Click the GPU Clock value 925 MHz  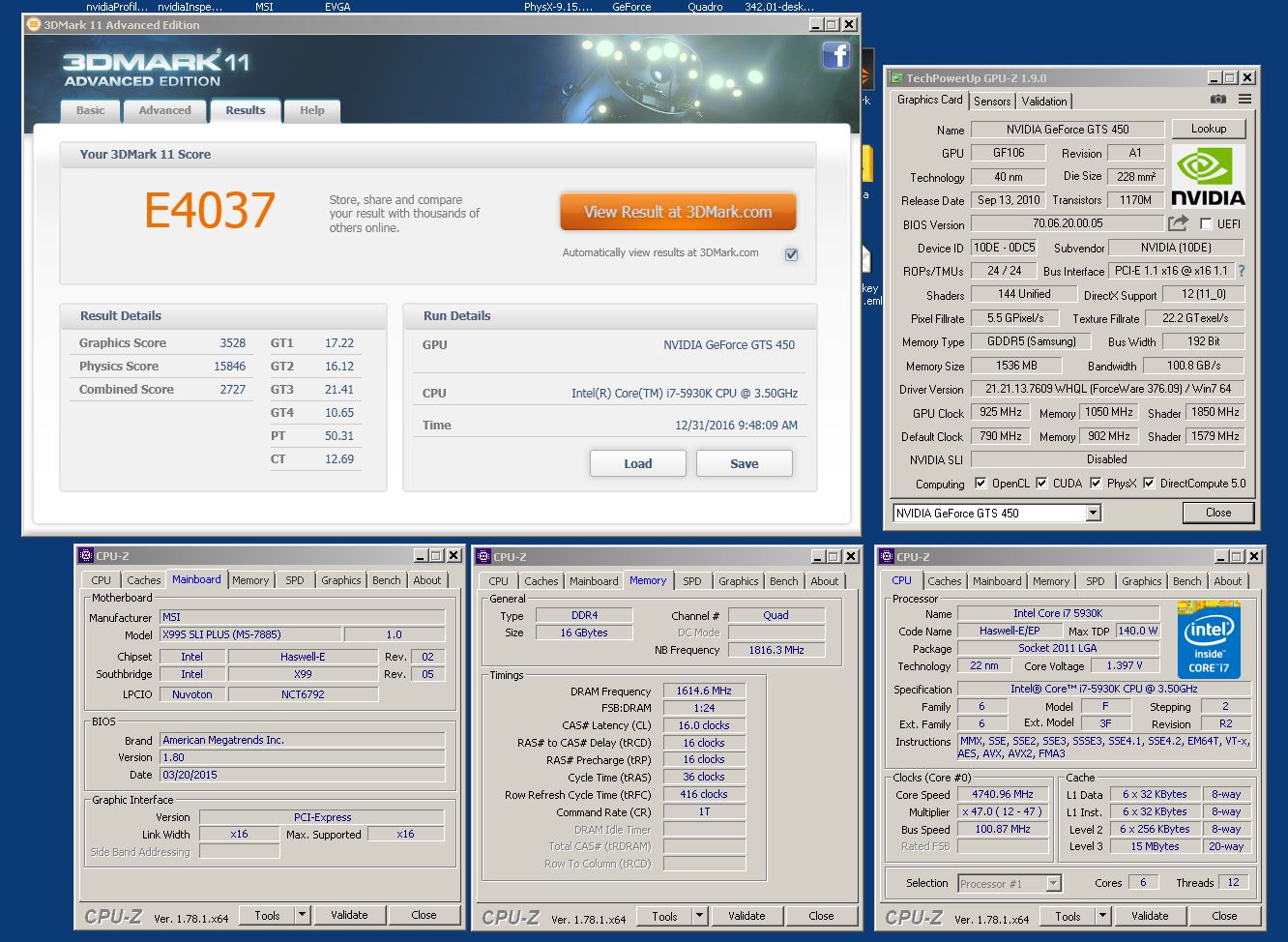[1001, 412]
